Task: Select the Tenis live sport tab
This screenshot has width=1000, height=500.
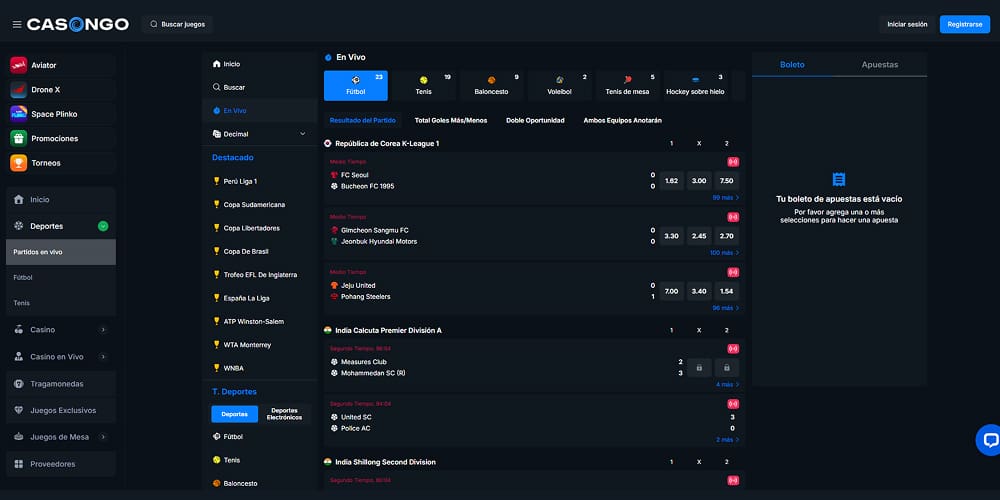Action: (x=423, y=85)
